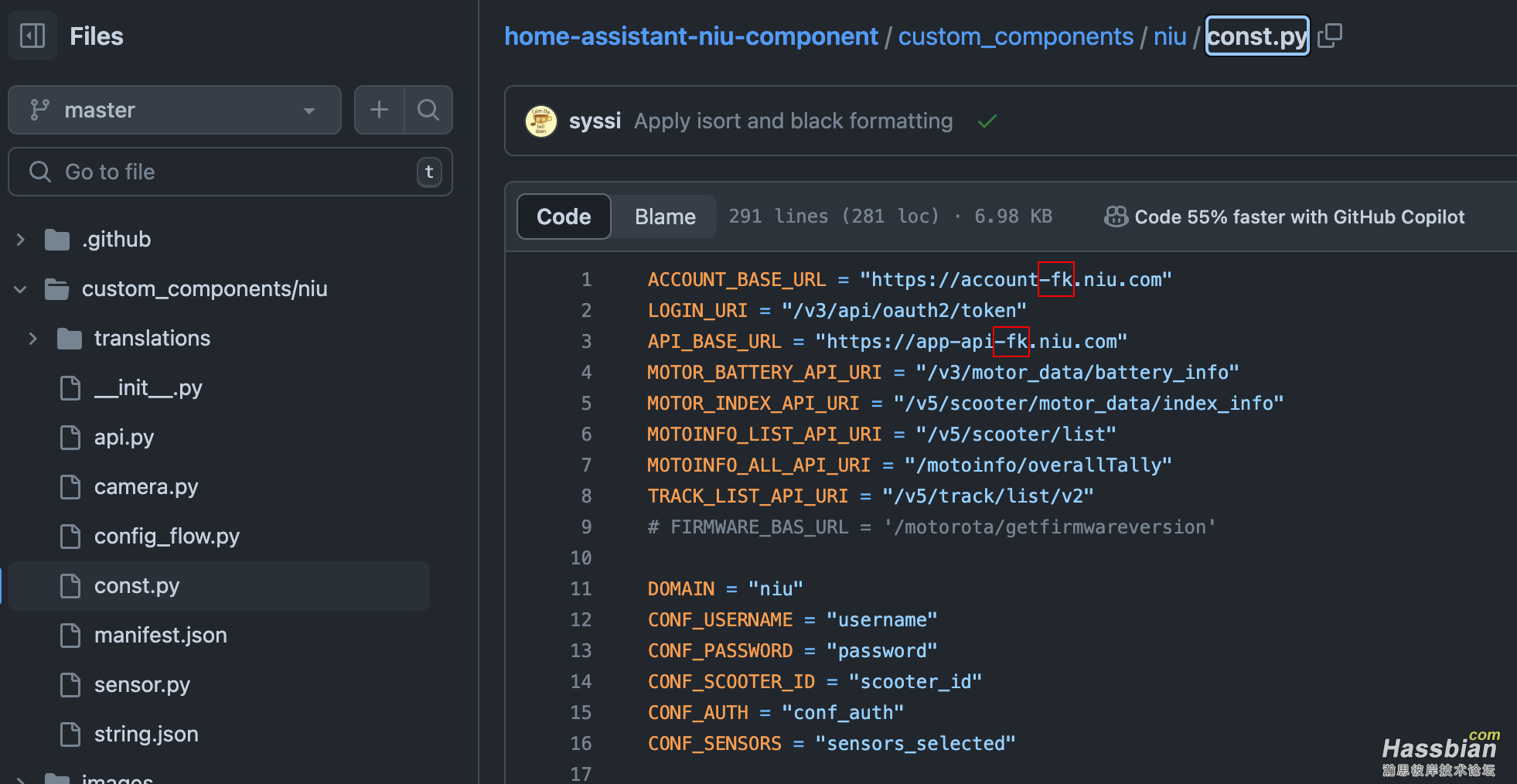Image resolution: width=1517 pixels, height=784 pixels.
Task: Open the syssi author profile link
Action: (595, 121)
